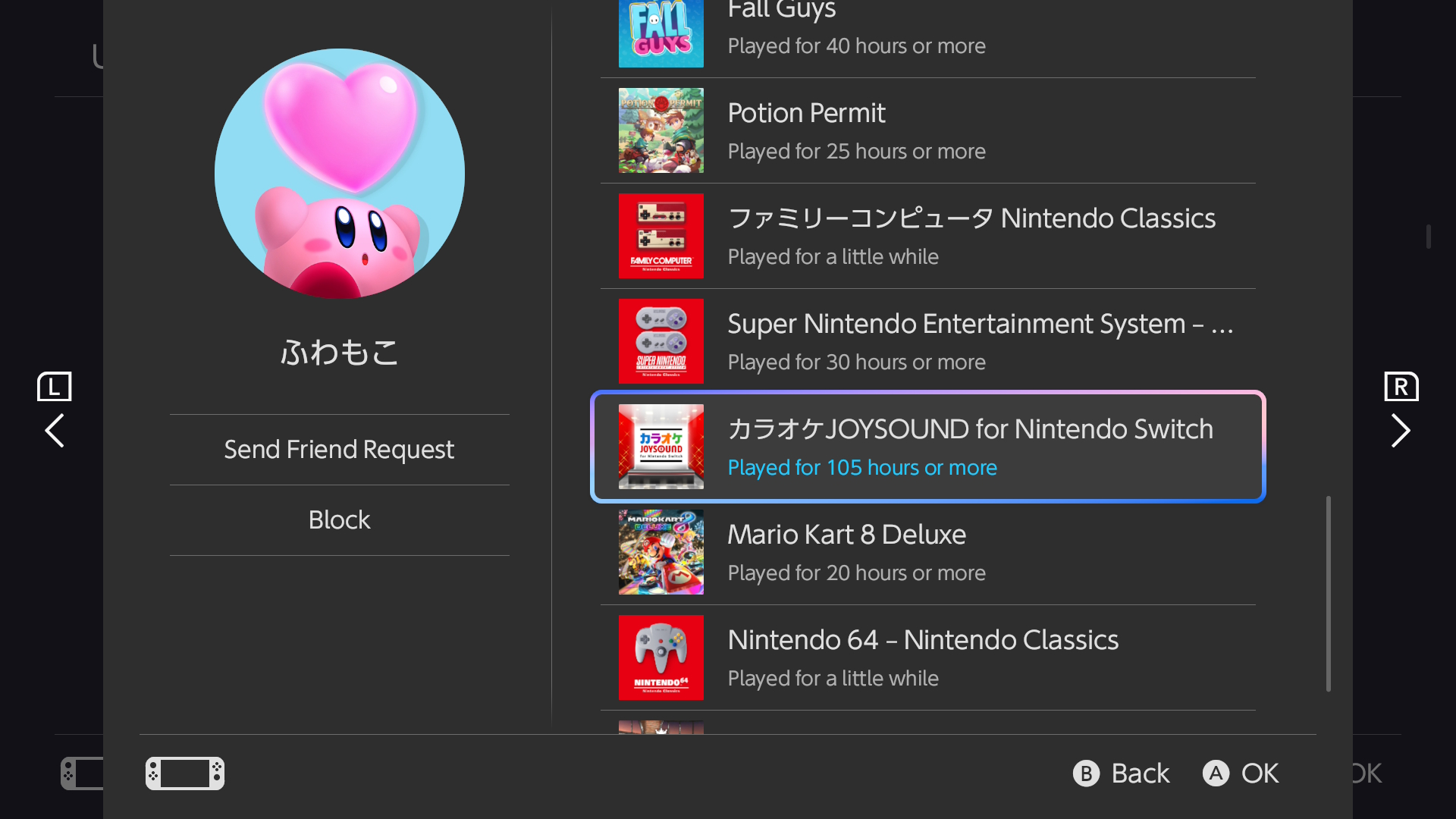
Task: Go to next user with right chevron
Action: pos(1400,431)
